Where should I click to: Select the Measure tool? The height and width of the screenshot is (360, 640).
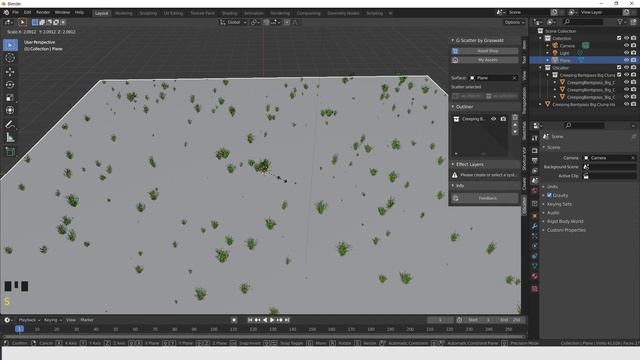[10, 138]
